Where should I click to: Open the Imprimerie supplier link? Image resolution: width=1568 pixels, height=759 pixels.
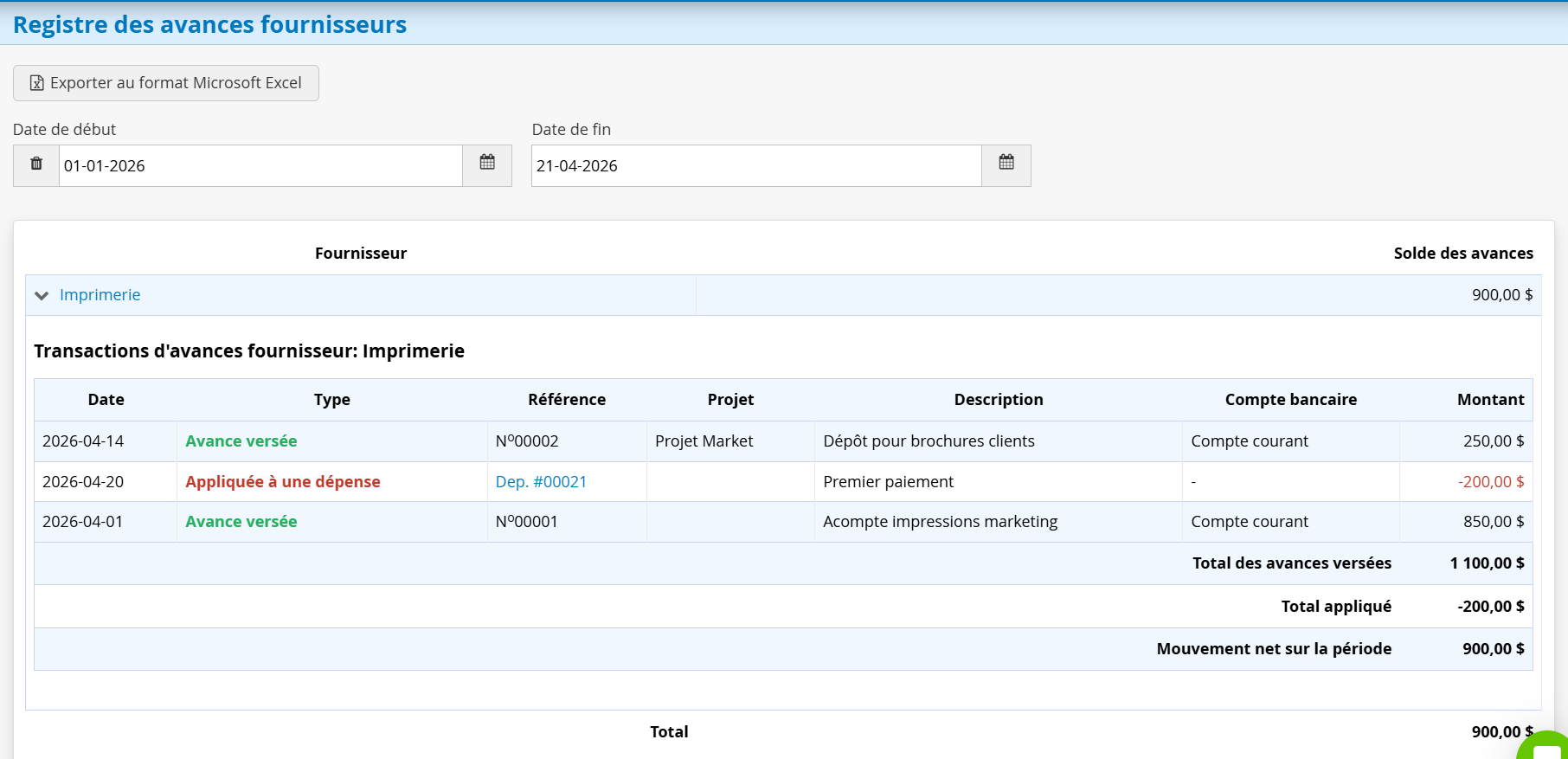pyautogui.click(x=100, y=295)
